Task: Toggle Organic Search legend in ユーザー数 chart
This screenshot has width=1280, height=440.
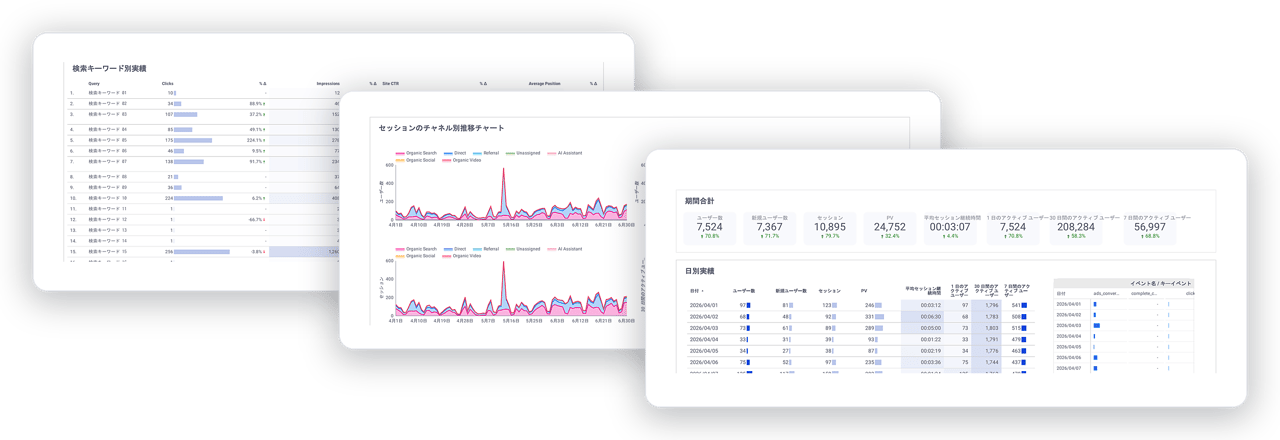Action: pos(416,153)
